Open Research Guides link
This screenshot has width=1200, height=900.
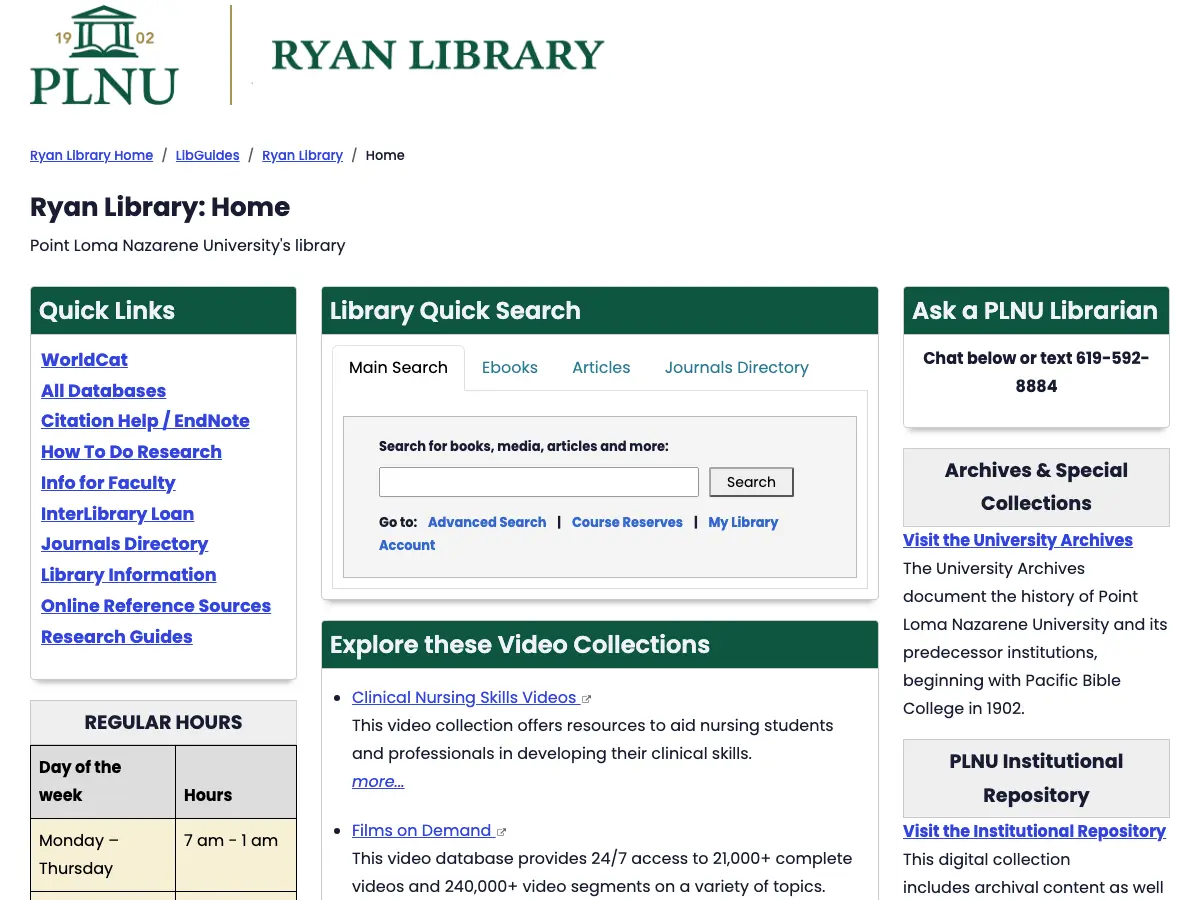[x=116, y=637]
